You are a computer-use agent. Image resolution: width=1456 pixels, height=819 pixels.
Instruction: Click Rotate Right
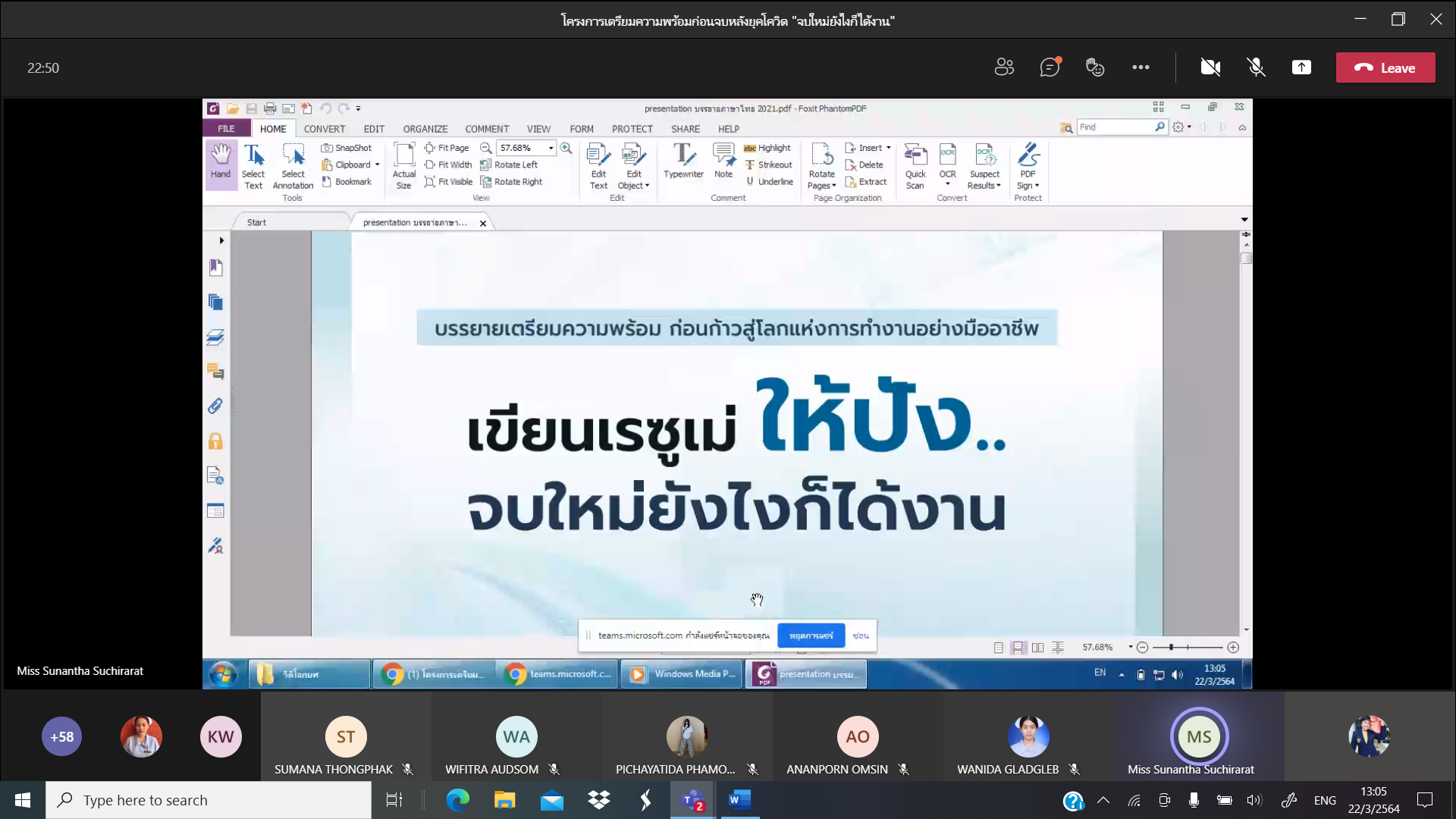511,182
